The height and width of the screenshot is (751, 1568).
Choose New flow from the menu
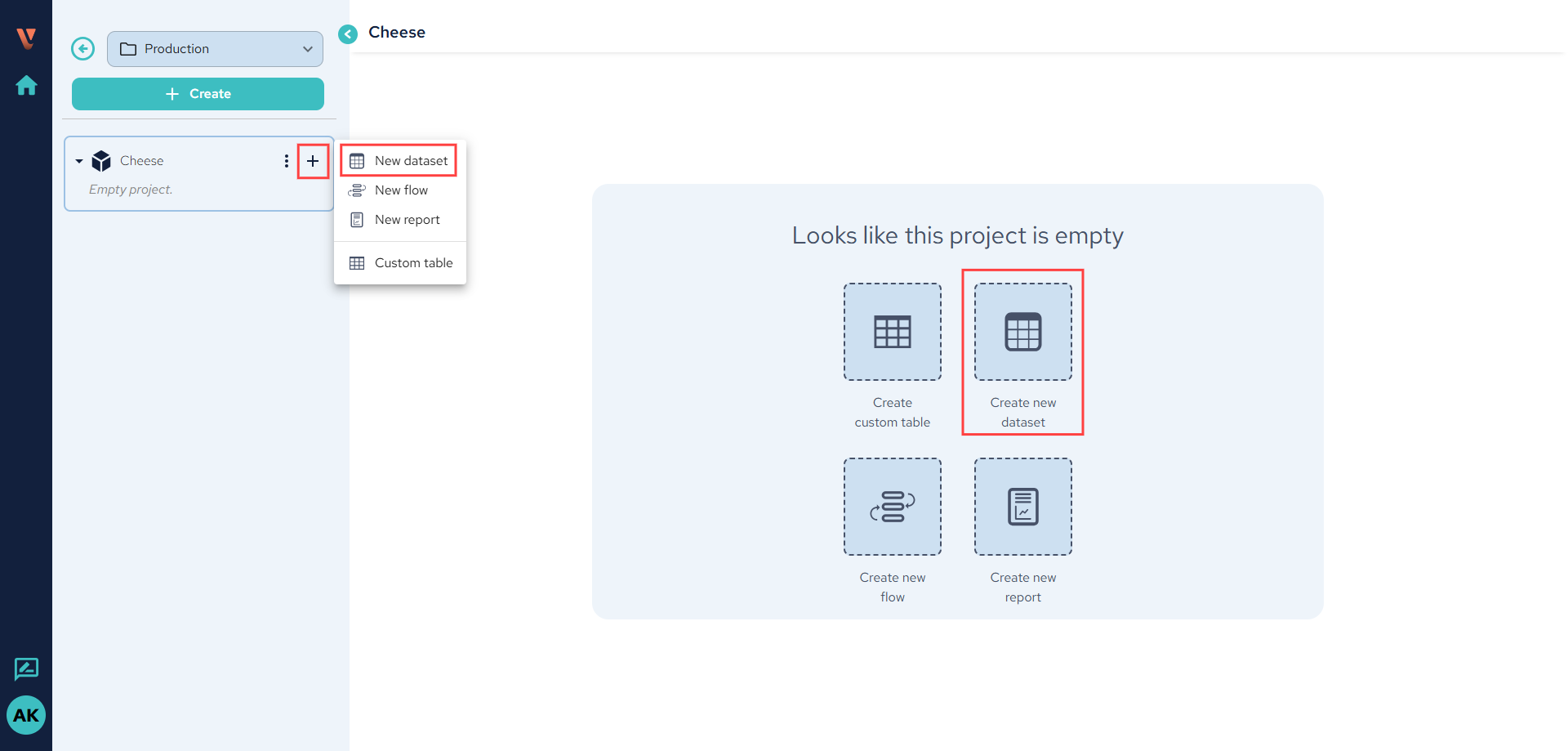(399, 190)
